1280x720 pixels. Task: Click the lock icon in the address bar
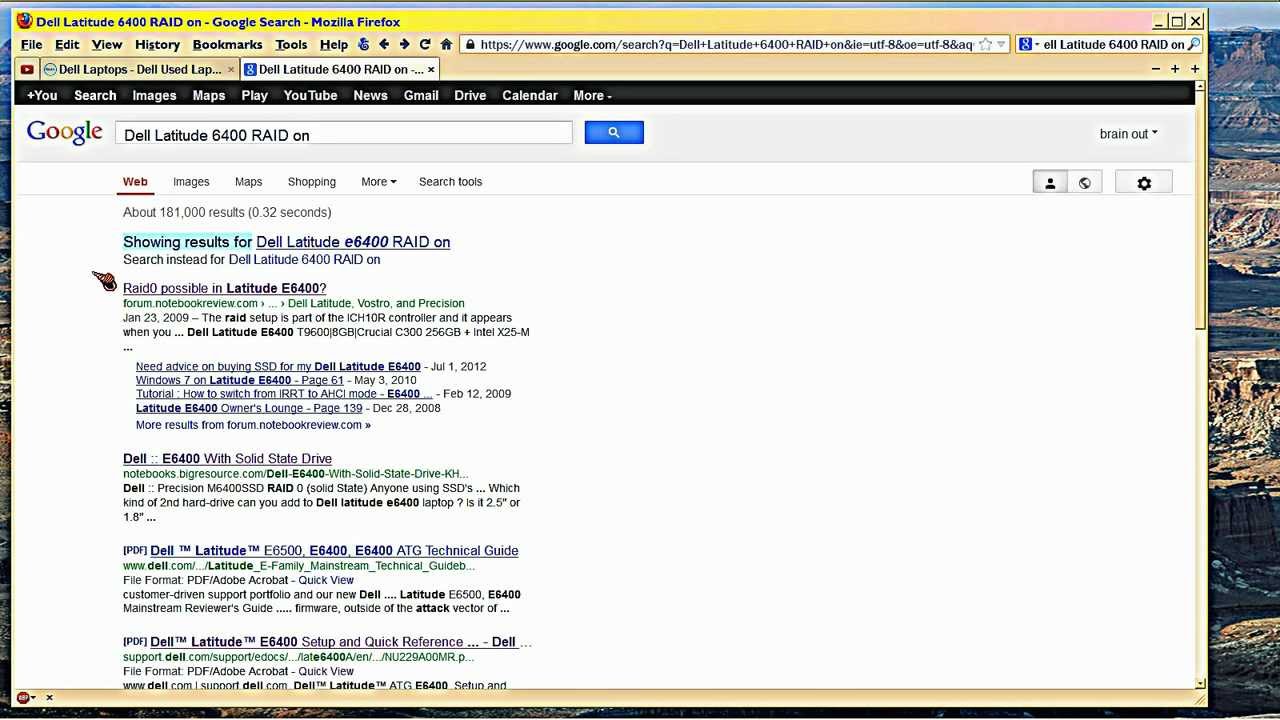click(470, 44)
